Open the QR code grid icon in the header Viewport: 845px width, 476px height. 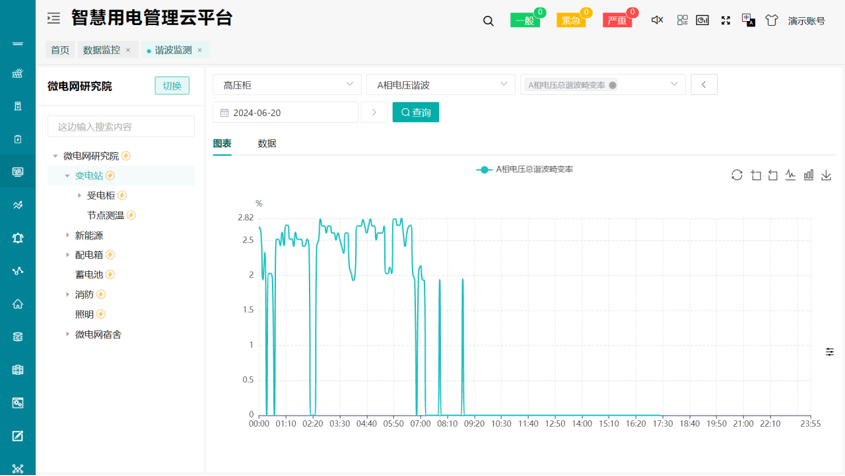[682, 20]
